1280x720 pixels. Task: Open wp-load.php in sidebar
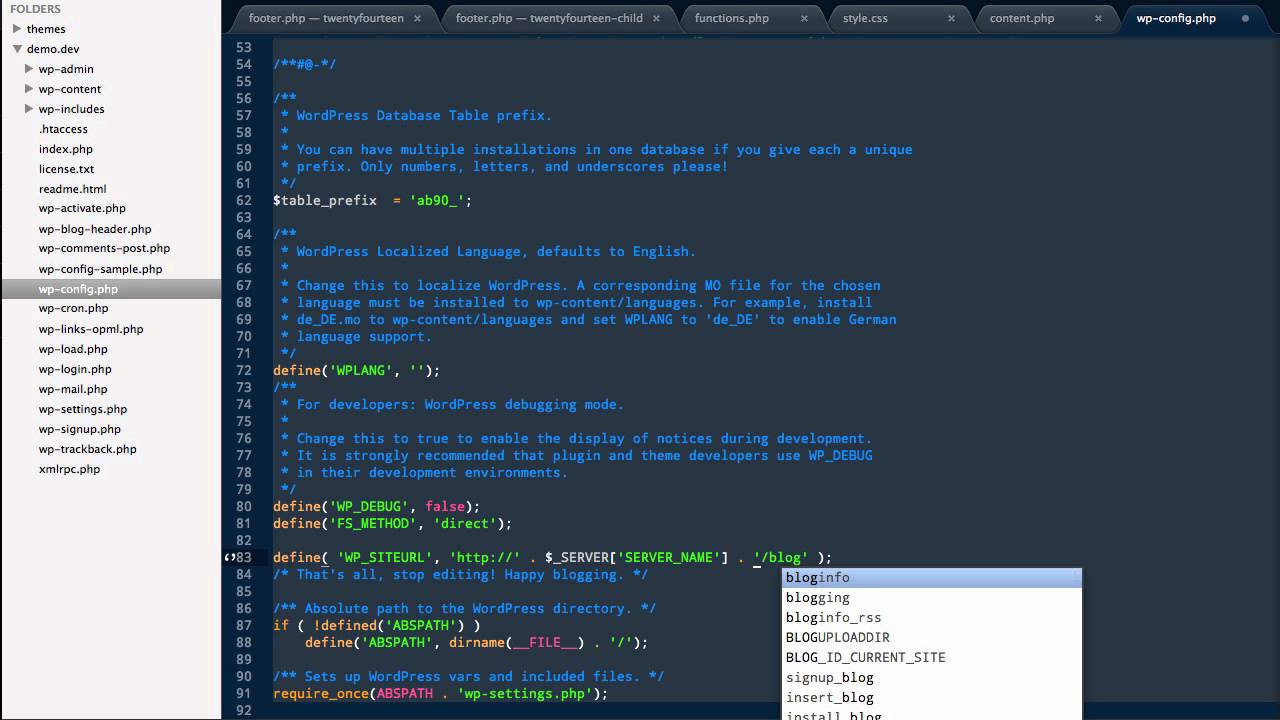(73, 349)
